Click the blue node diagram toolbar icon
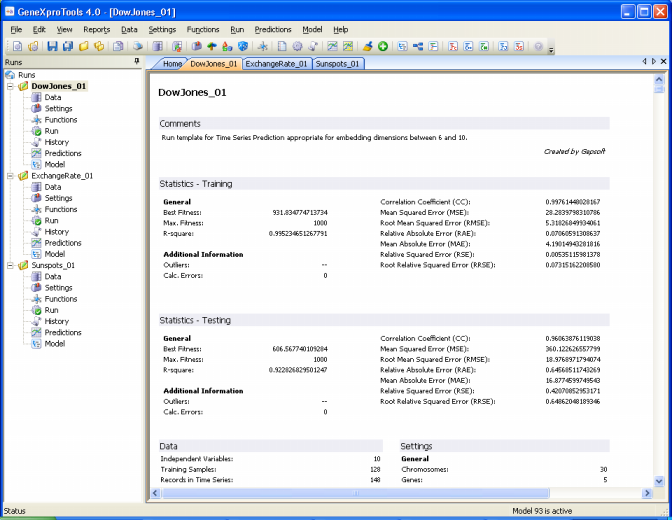 point(418,46)
